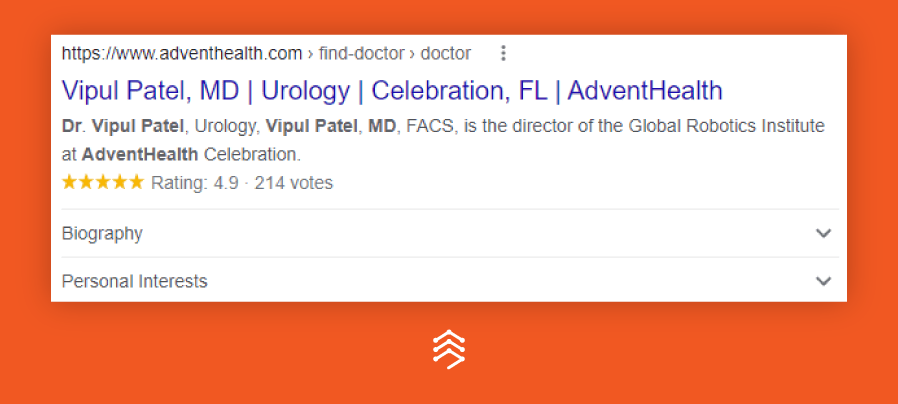
Task: Click 'Global Robotics Institute' in the snippet
Action: coord(726,126)
